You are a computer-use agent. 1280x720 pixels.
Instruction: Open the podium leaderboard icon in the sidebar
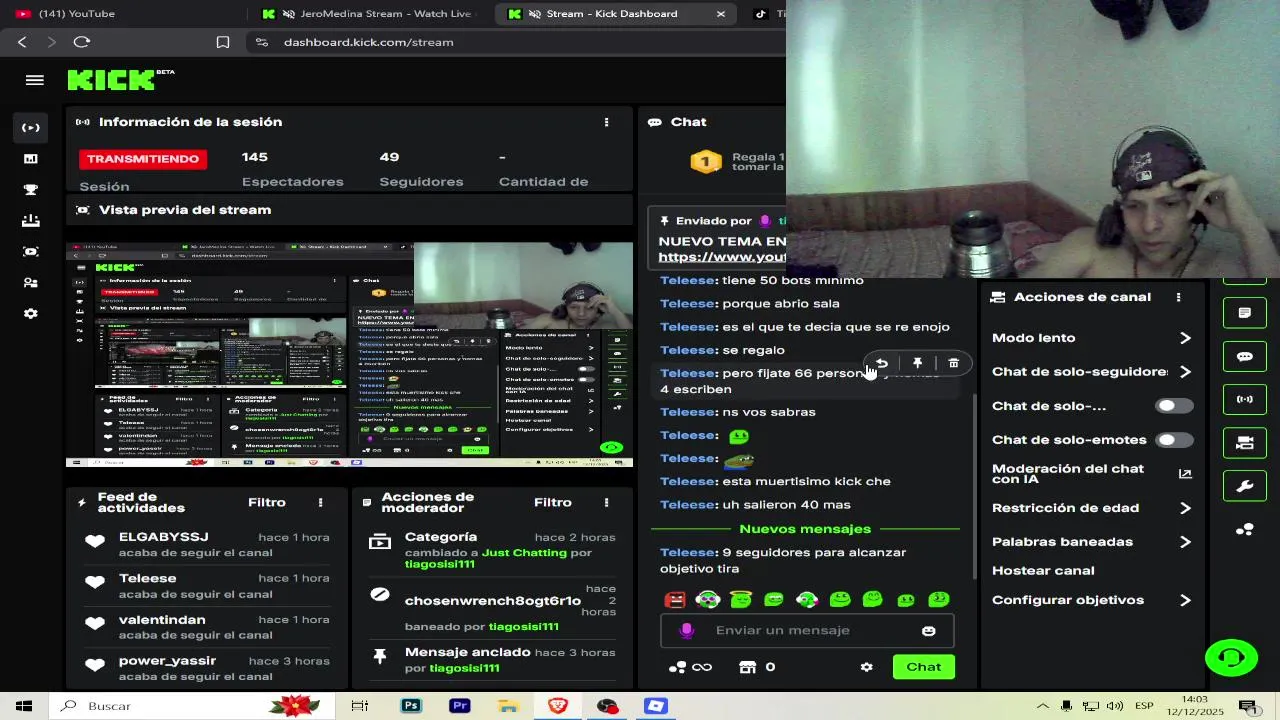(31, 221)
